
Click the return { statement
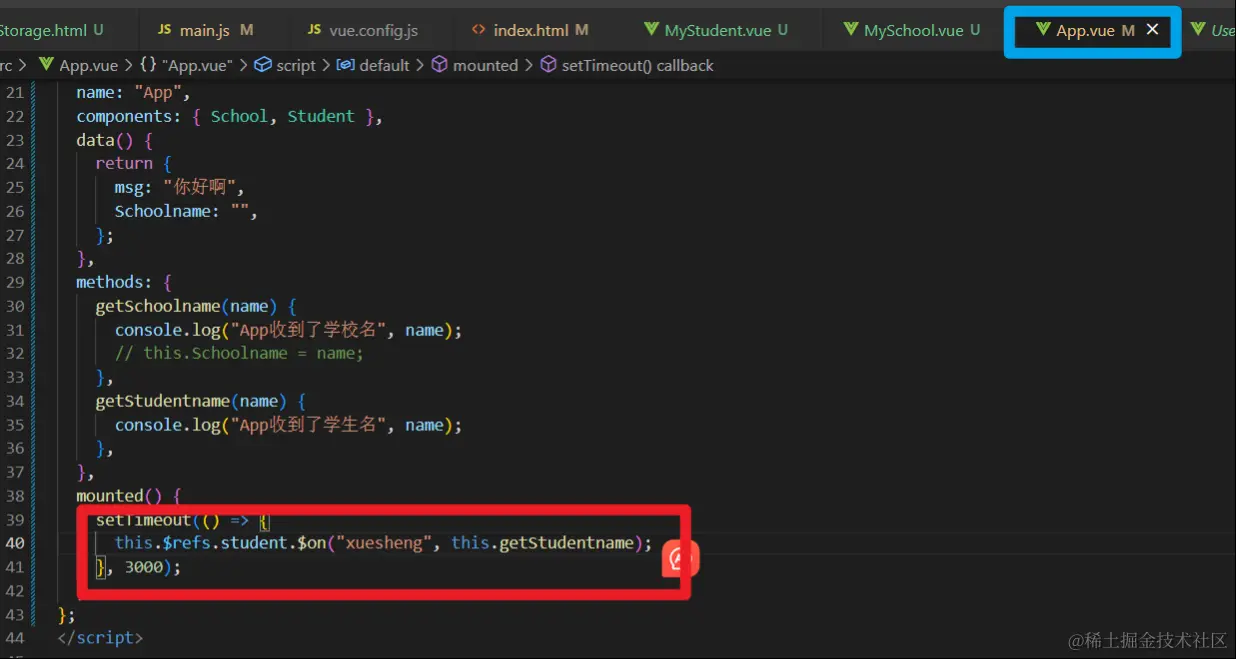point(134,163)
